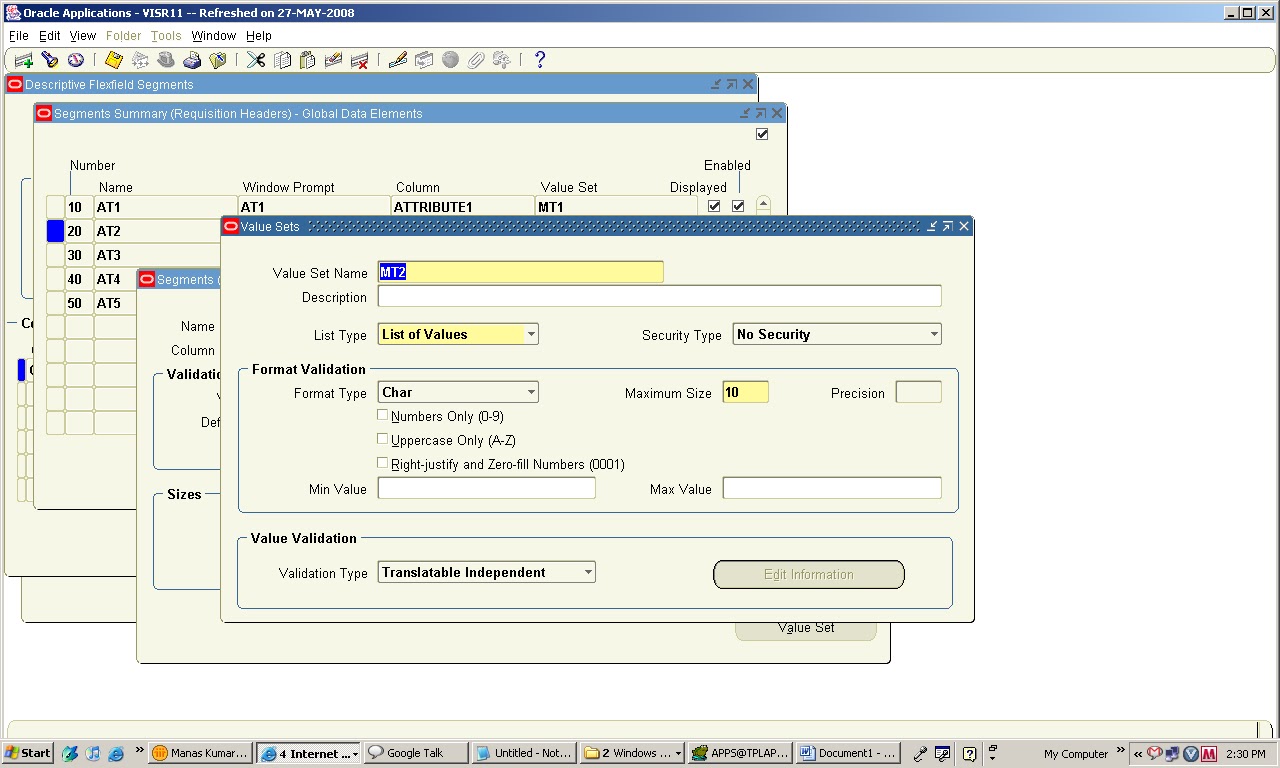Click the Value Set Name field
This screenshot has width=1280, height=768.
(x=520, y=272)
